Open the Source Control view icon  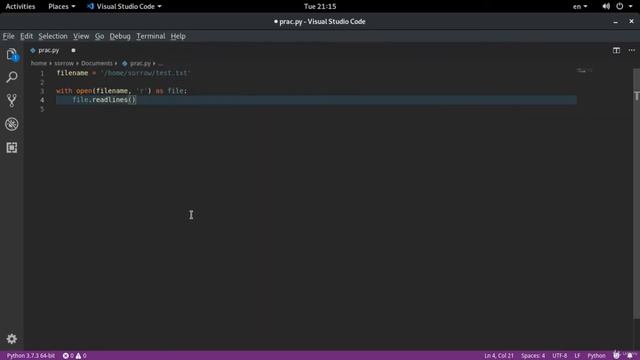(x=12, y=100)
